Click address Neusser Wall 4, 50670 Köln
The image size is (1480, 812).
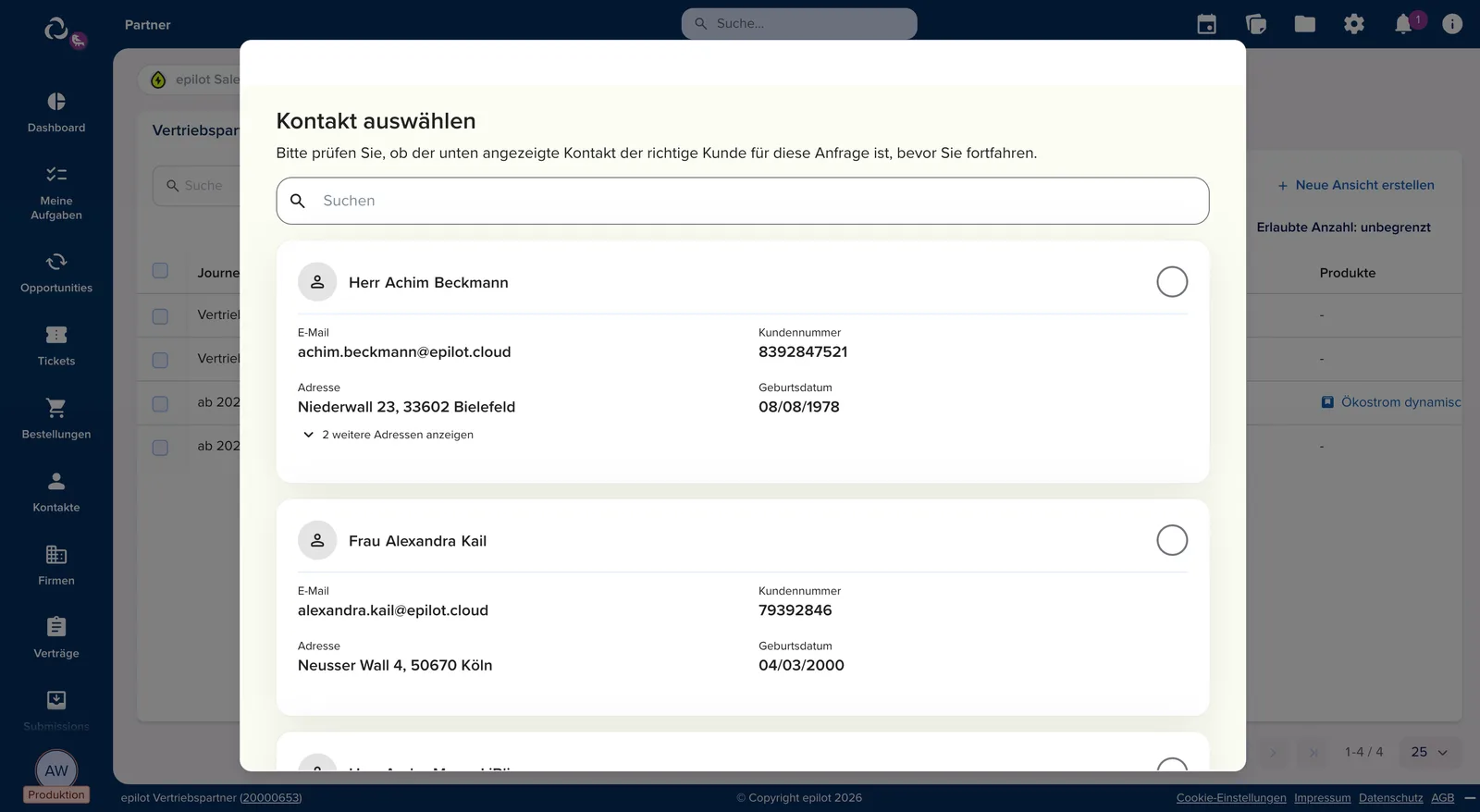point(395,666)
